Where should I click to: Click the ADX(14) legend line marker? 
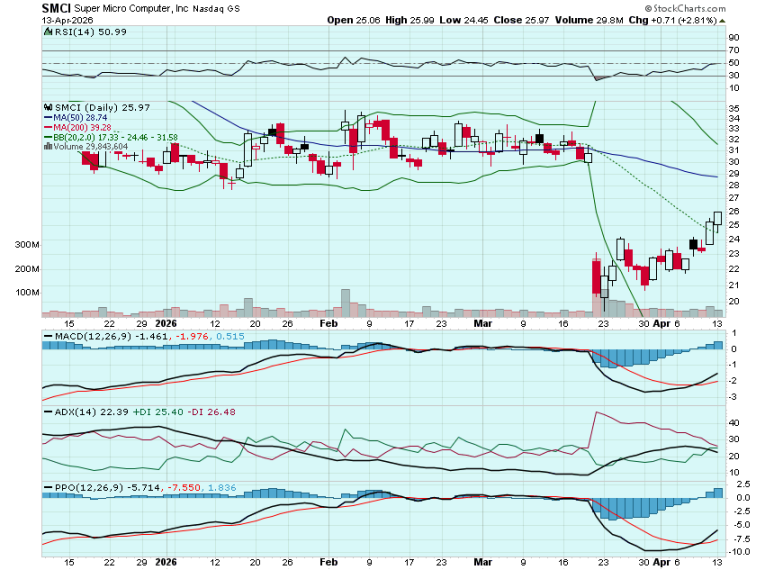46,411
